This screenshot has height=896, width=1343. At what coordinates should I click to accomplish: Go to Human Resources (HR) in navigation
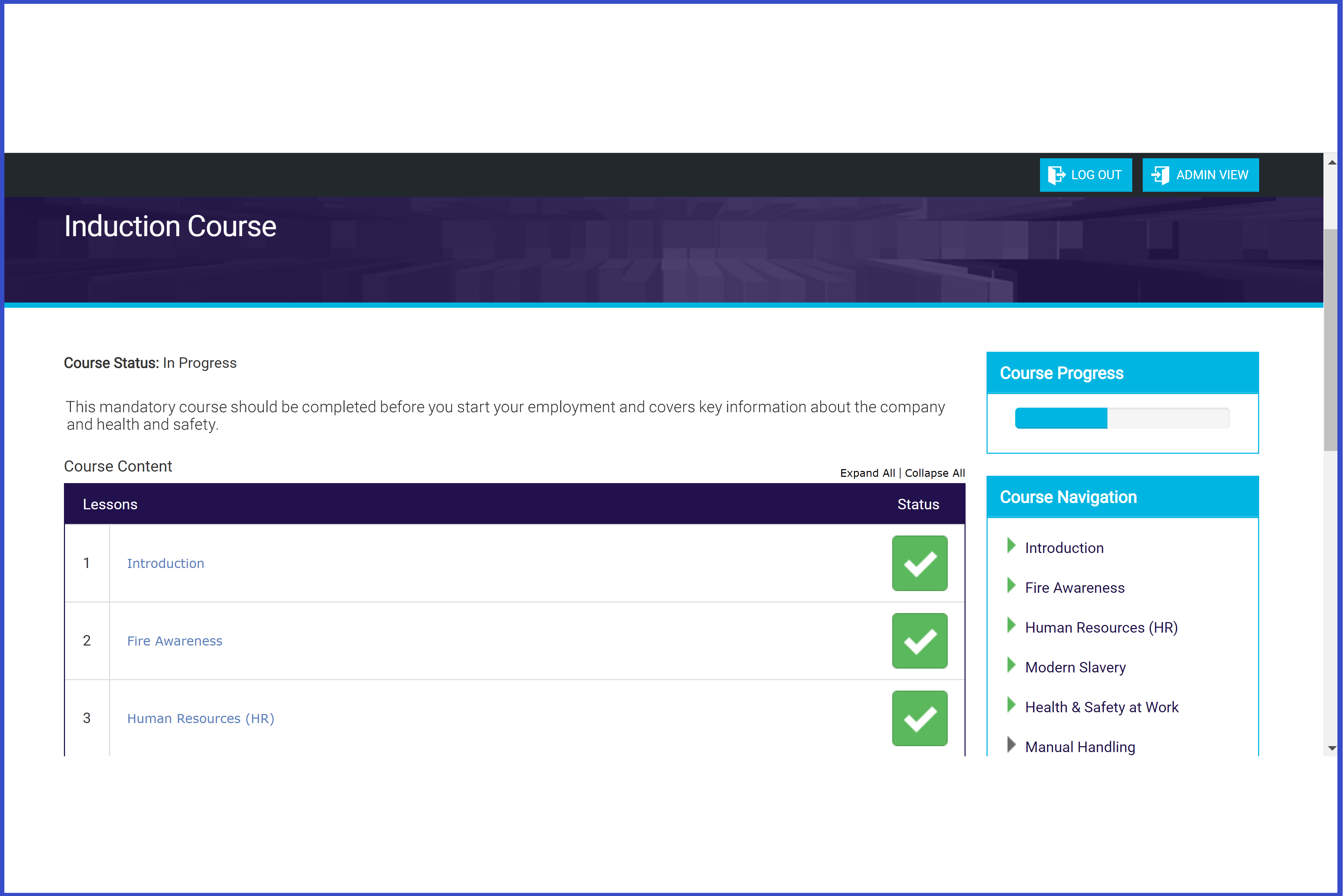[1101, 627]
